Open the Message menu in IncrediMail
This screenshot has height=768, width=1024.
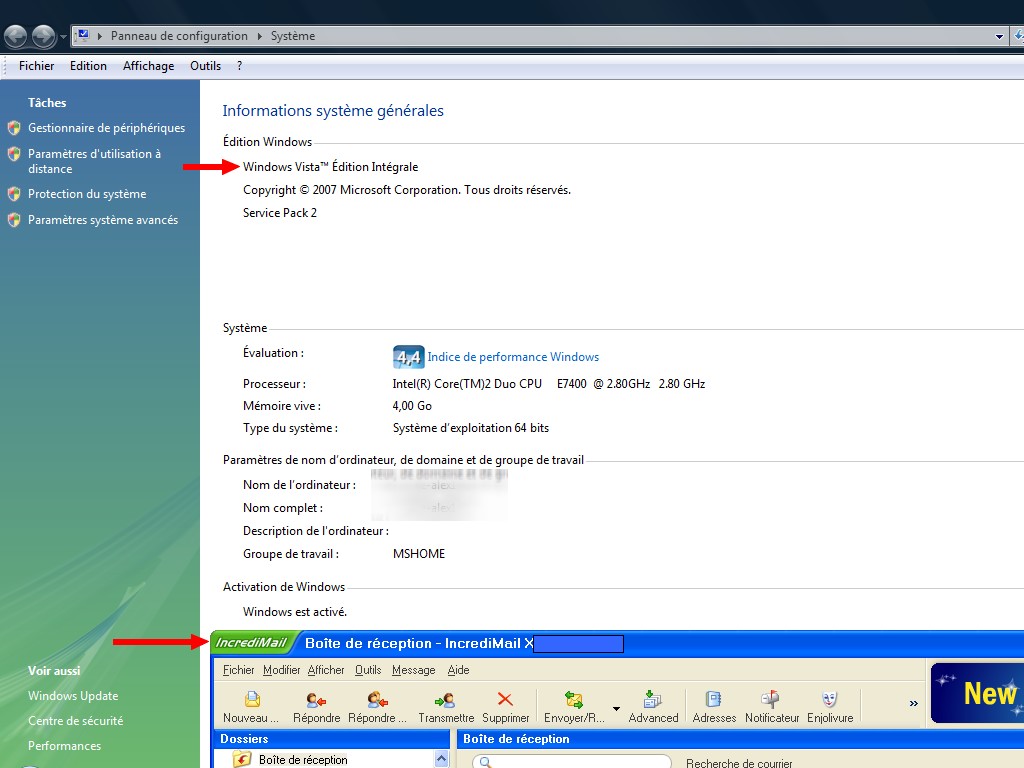point(413,670)
